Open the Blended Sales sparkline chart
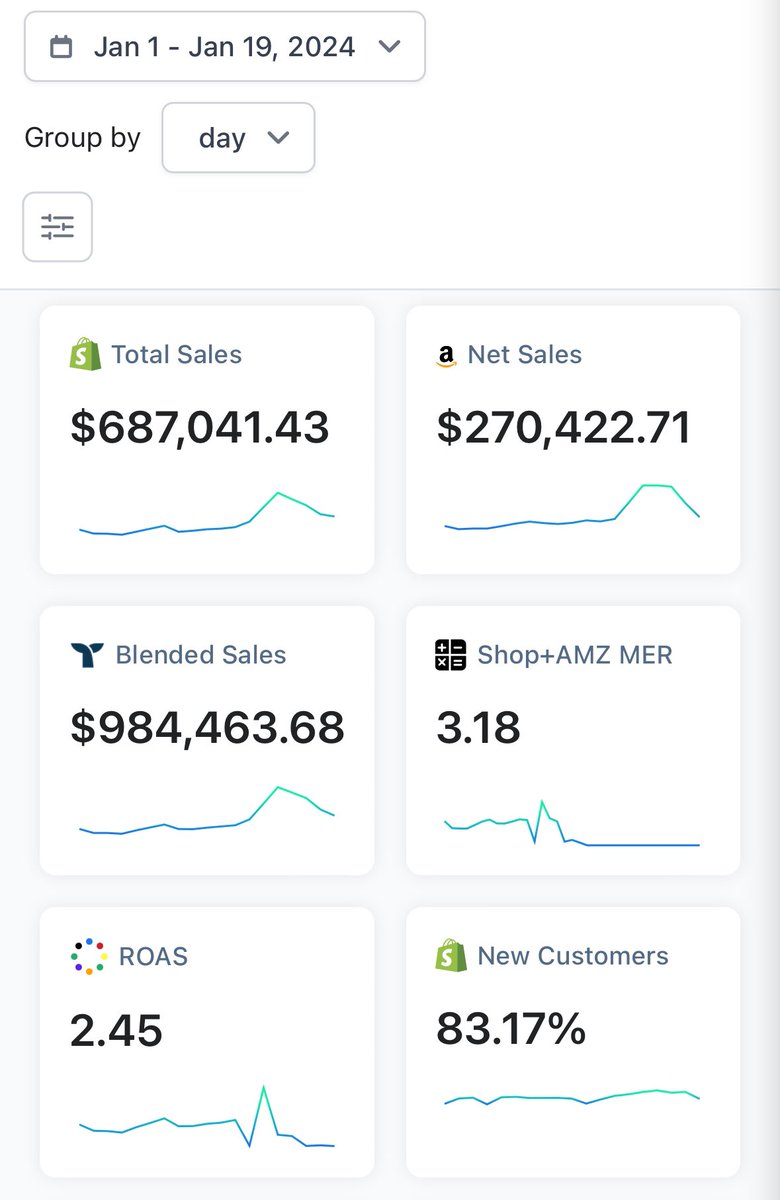Screen dimensions: 780x1200 [207, 810]
